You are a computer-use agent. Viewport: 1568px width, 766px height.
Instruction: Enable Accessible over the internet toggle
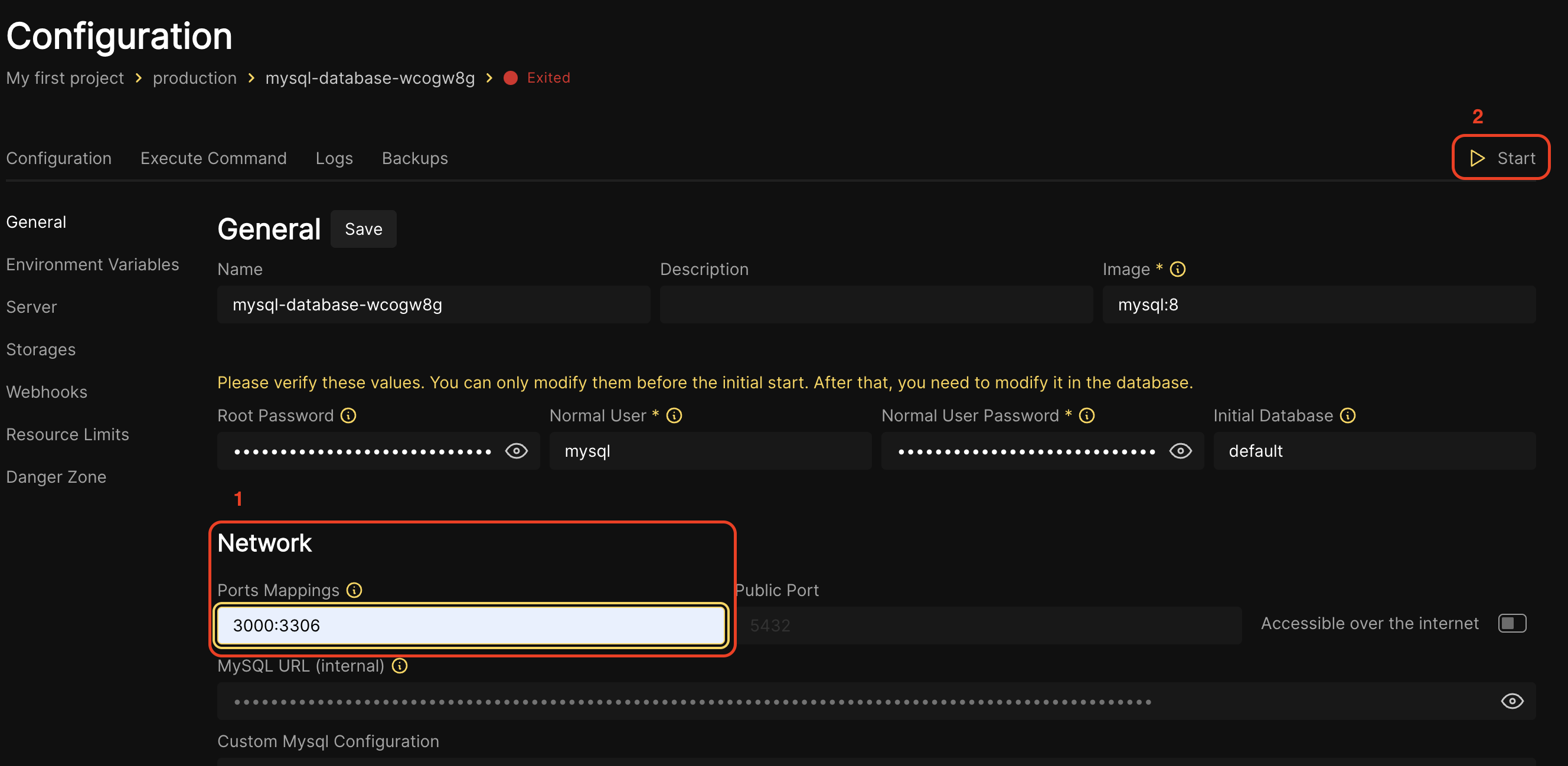[1512, 623]
